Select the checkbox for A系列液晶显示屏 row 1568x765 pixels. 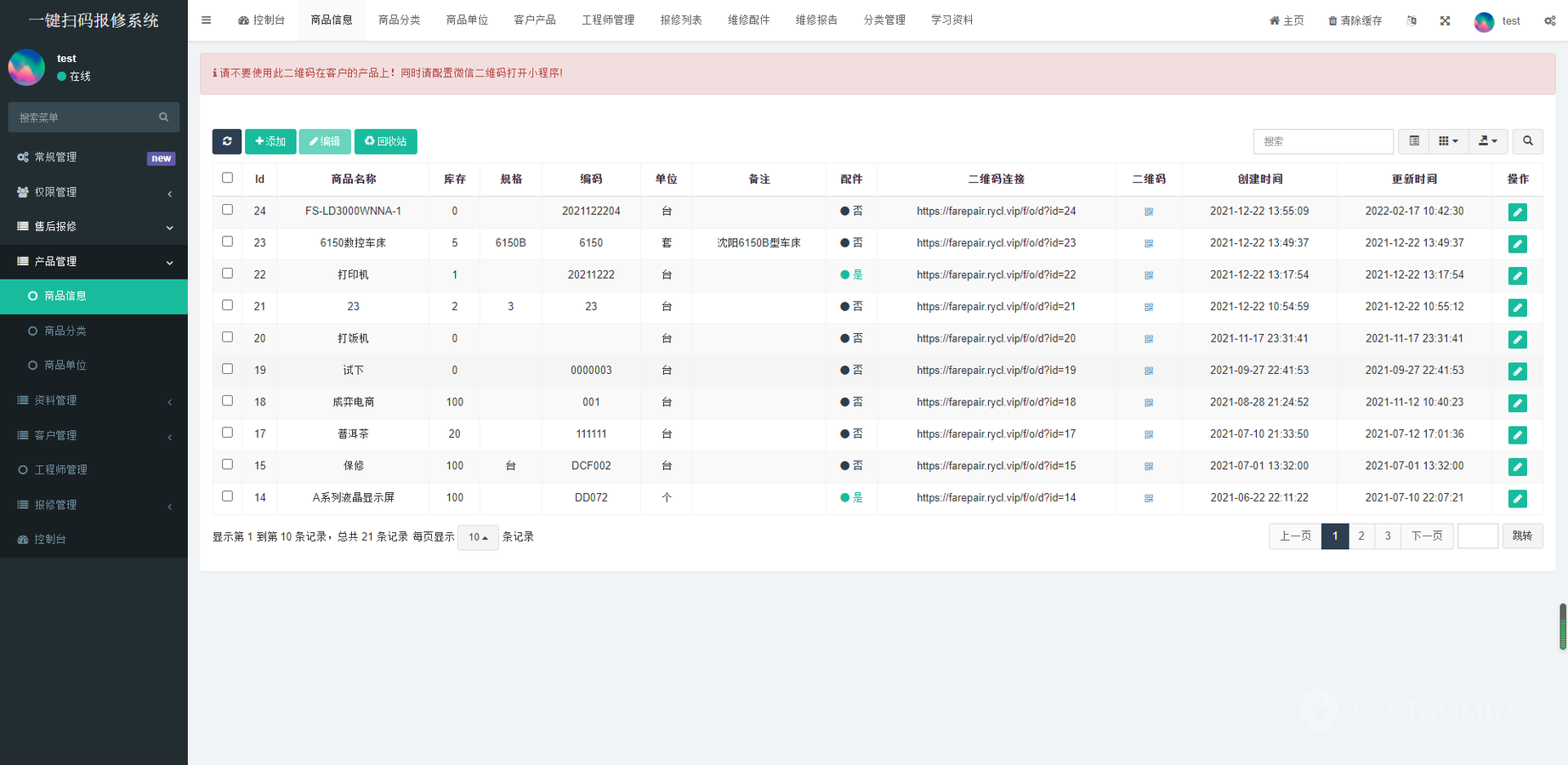click(227, 496)
